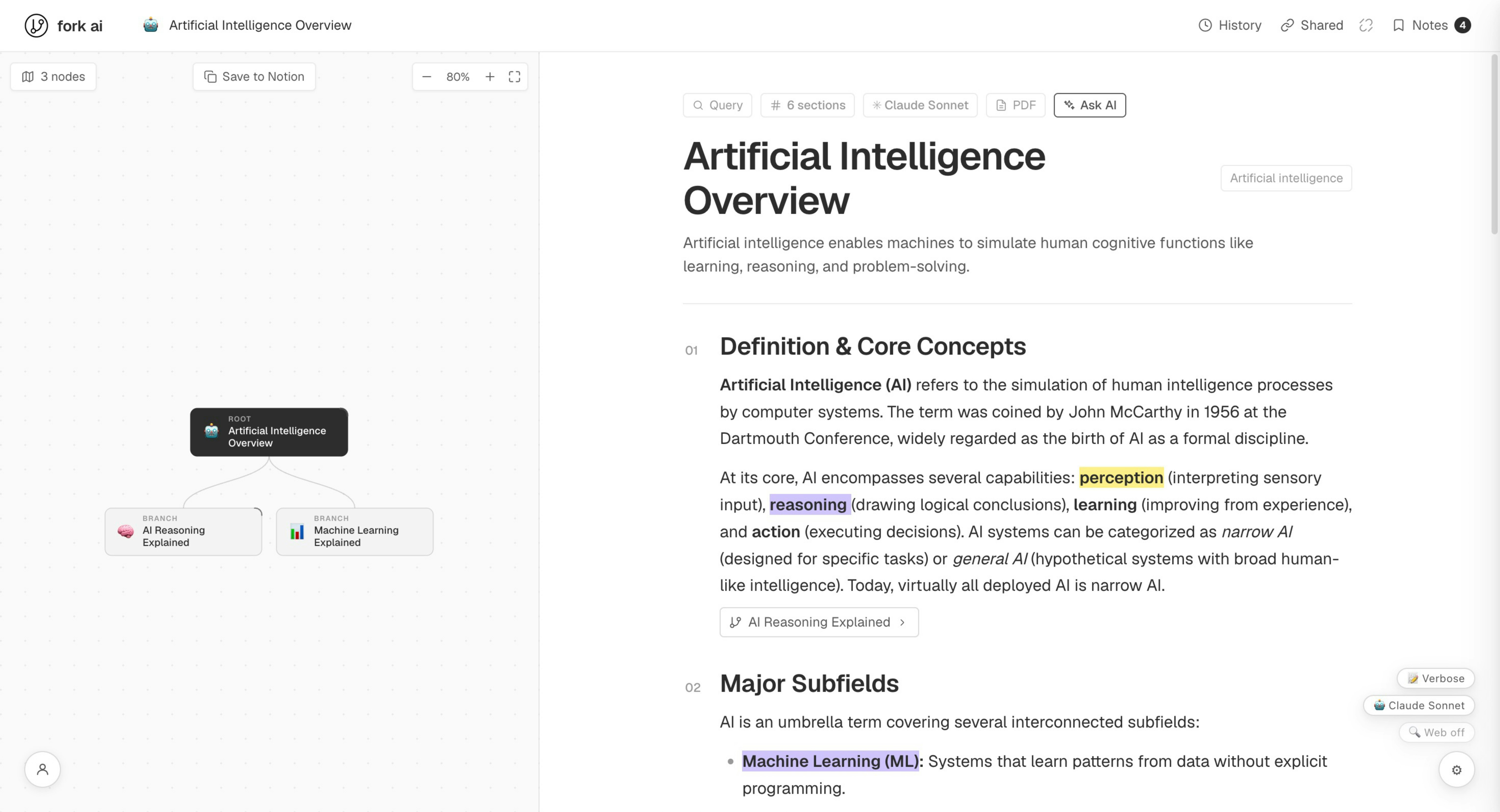The image size is (1500, 812).
Task: Select the Machine Learning Explained branch node
Action: 355,531
